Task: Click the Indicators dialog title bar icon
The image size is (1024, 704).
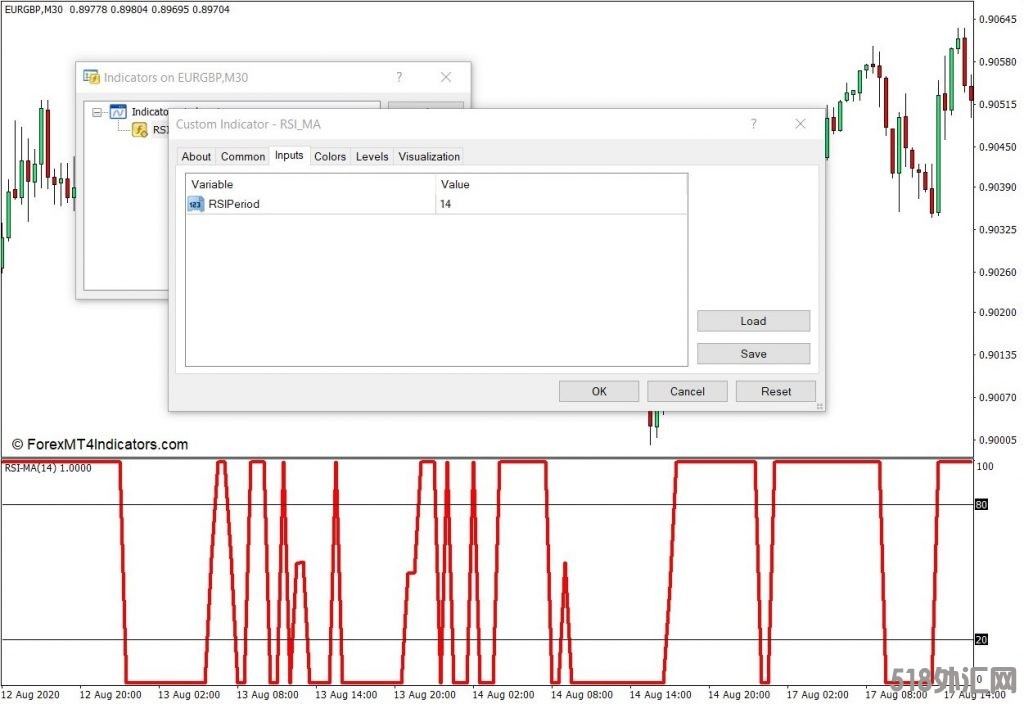Action: click(x=91, y=77)
